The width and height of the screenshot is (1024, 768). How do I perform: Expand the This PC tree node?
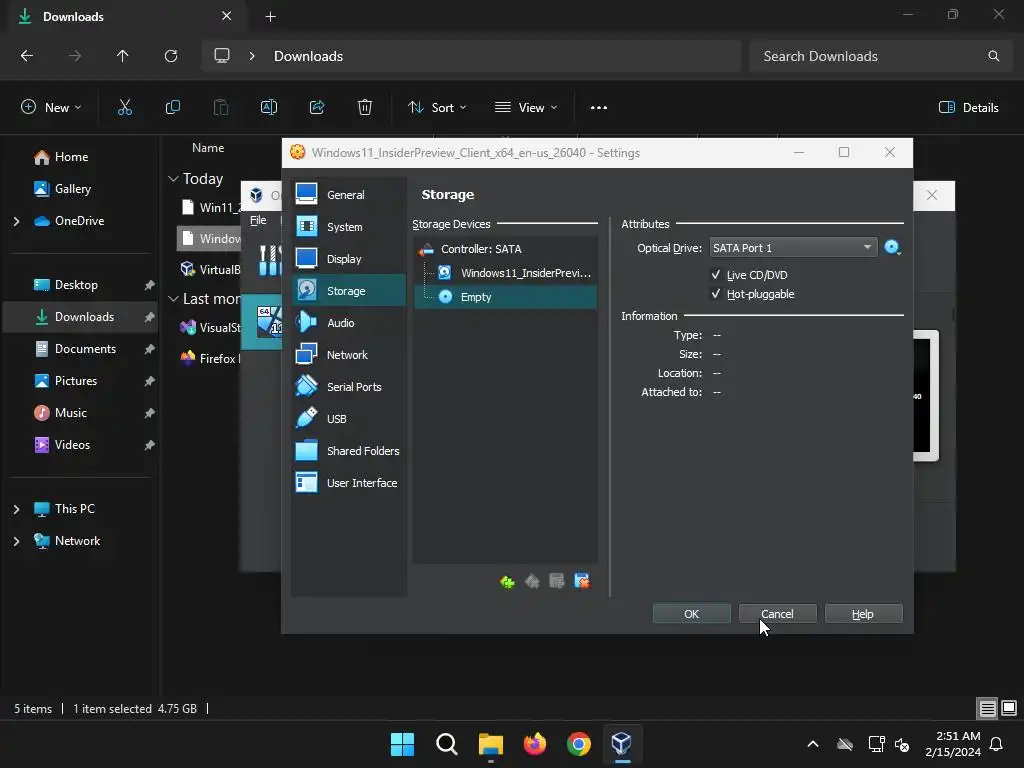point(16,509)
